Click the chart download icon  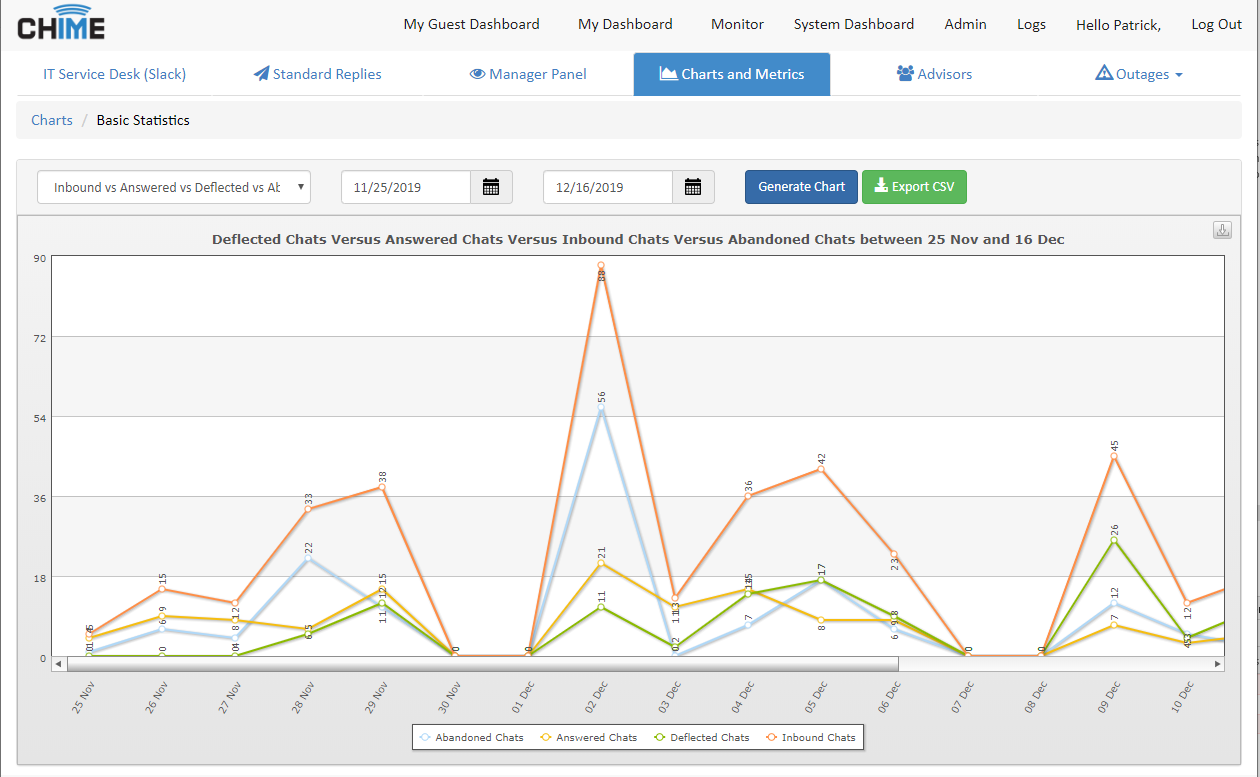pos(1222,230)
